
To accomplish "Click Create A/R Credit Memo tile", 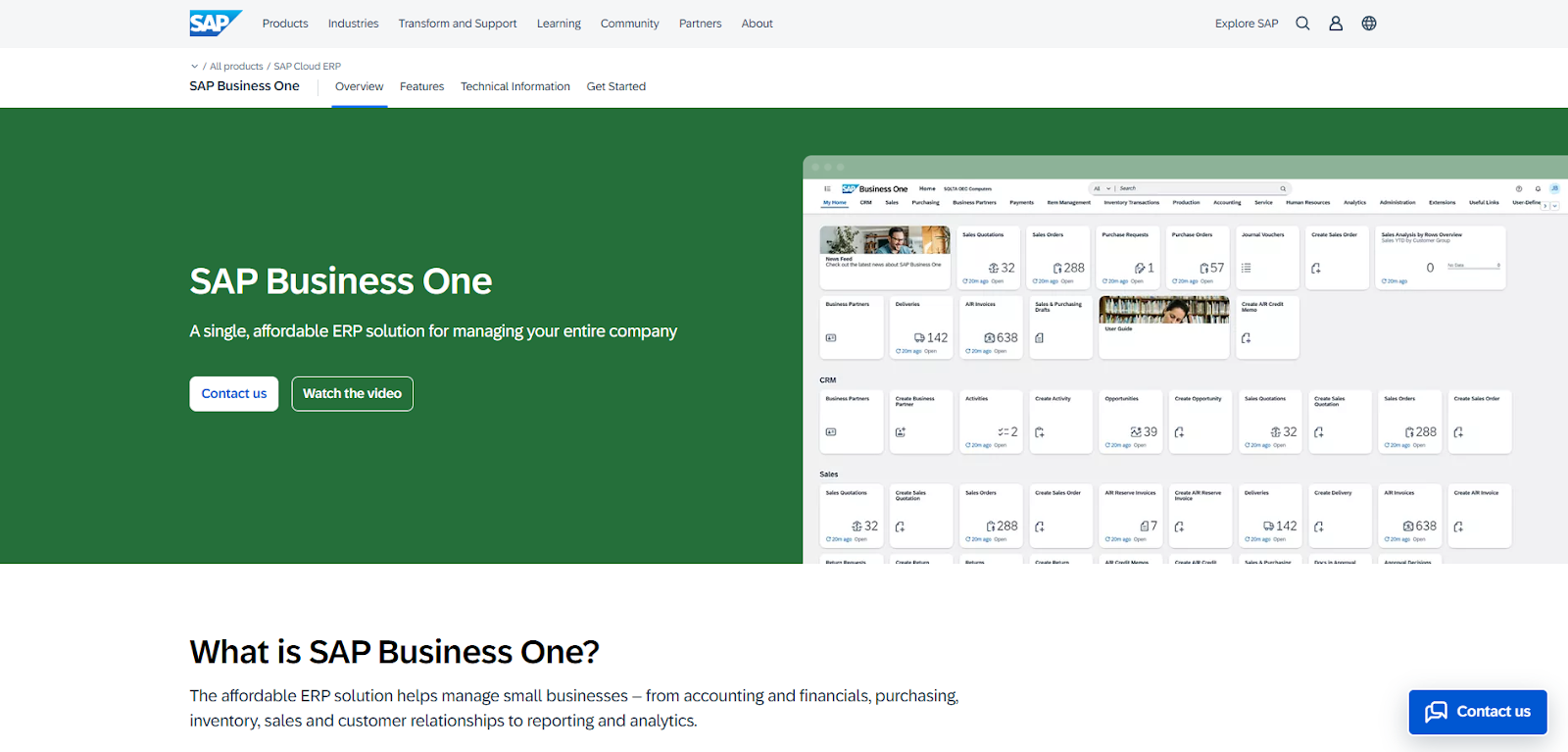I will click(x=1268, y=327).
